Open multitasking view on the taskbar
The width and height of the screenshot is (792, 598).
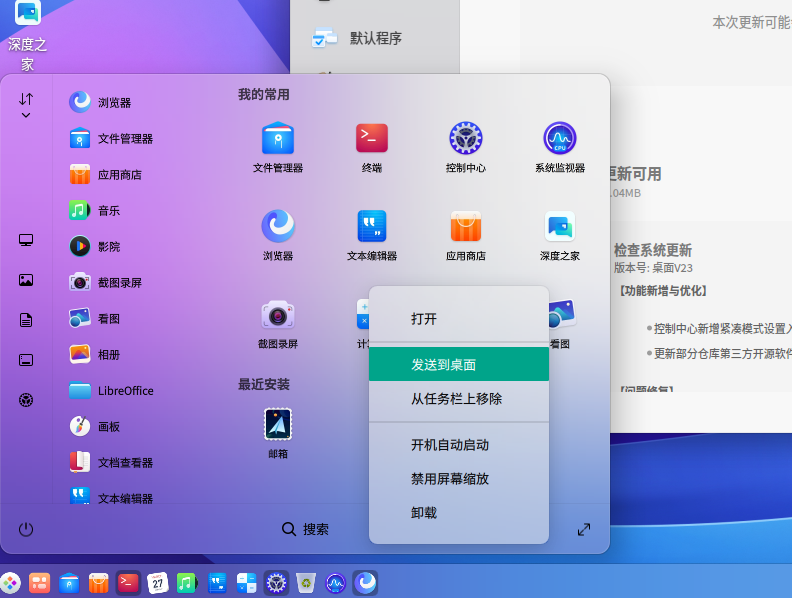pos(39,583)
